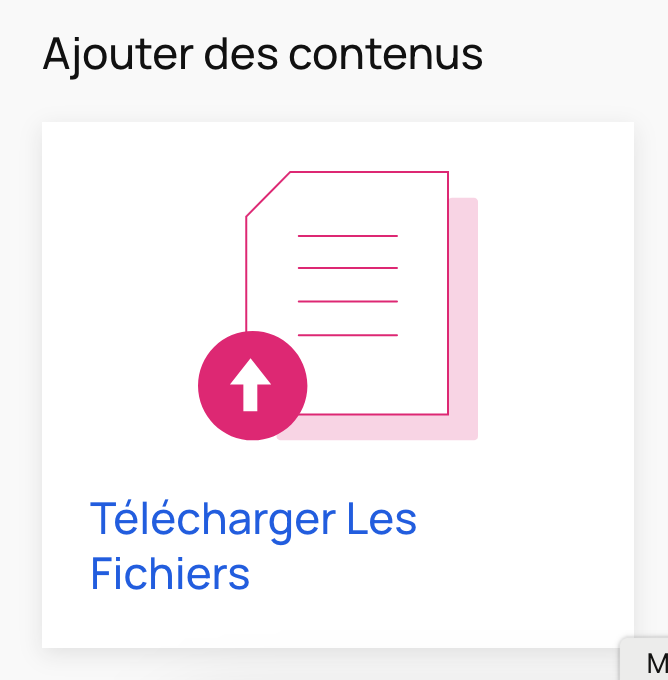Click the pink text lines inside the document
Screen dimensions: 668x680
click(x=348, y=285)
